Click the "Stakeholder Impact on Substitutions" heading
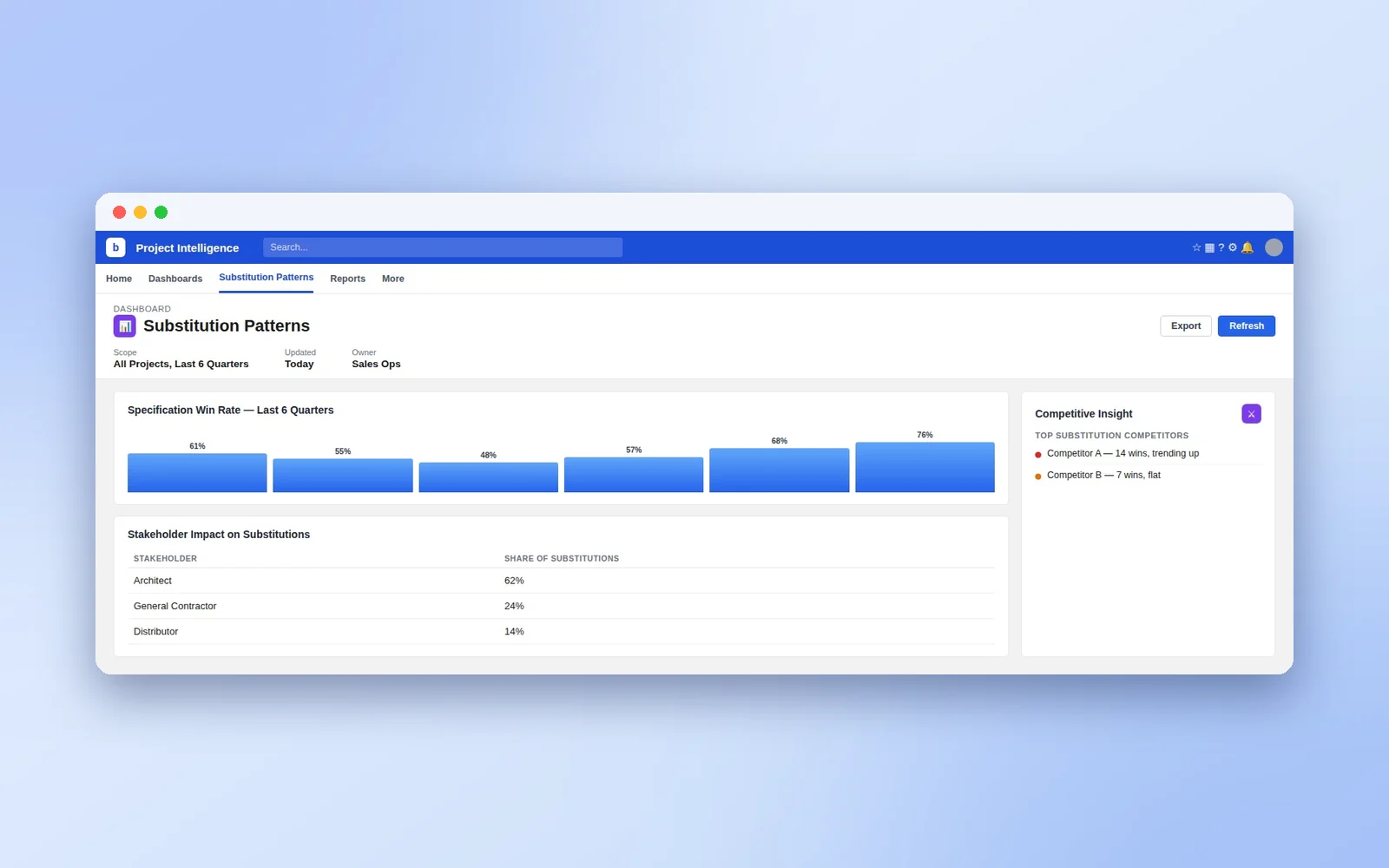This screenshot has width=1389, height=868. pos(219,535)
